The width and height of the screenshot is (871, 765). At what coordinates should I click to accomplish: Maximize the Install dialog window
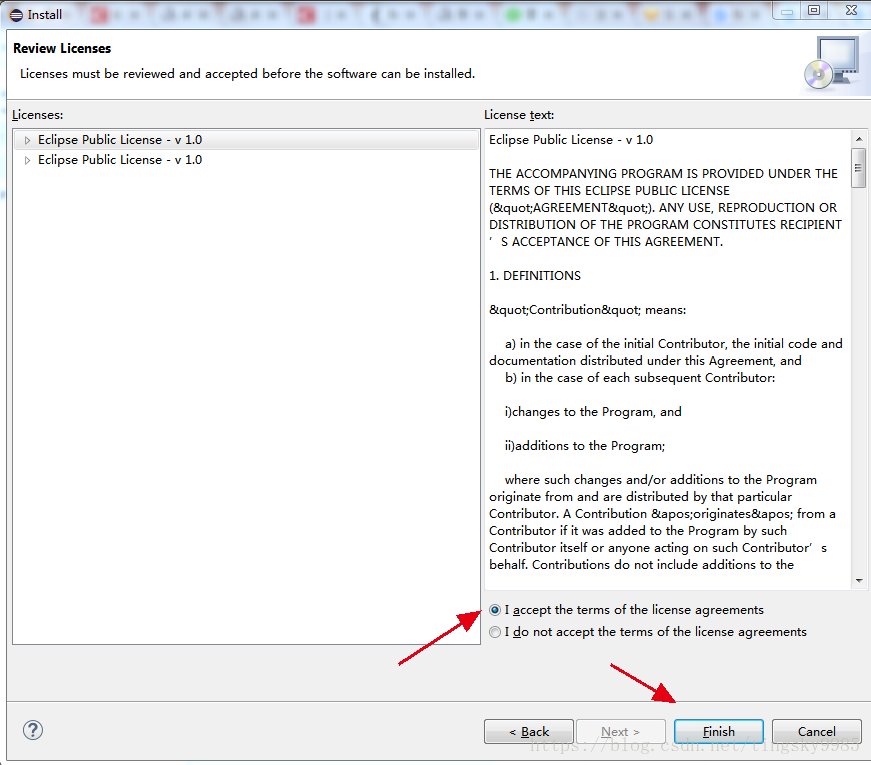[x=814, y=10]
